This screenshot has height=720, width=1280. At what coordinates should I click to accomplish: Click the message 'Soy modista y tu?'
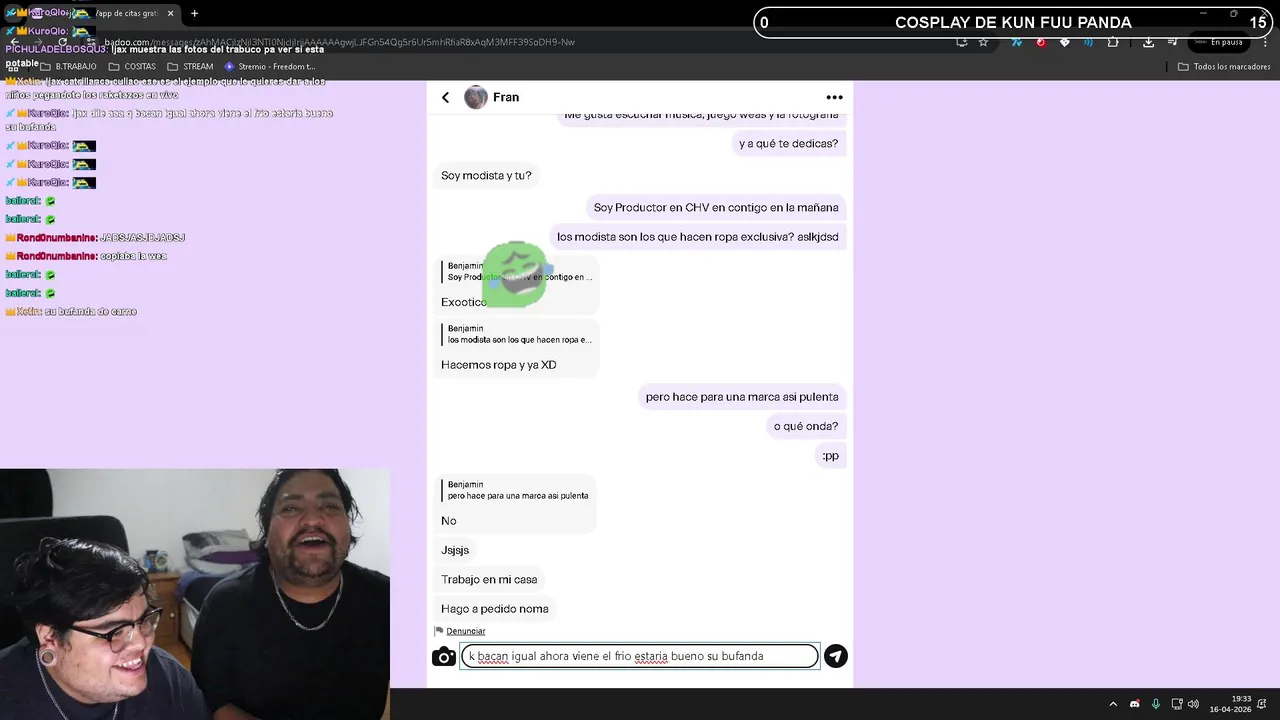click(486, 175)
